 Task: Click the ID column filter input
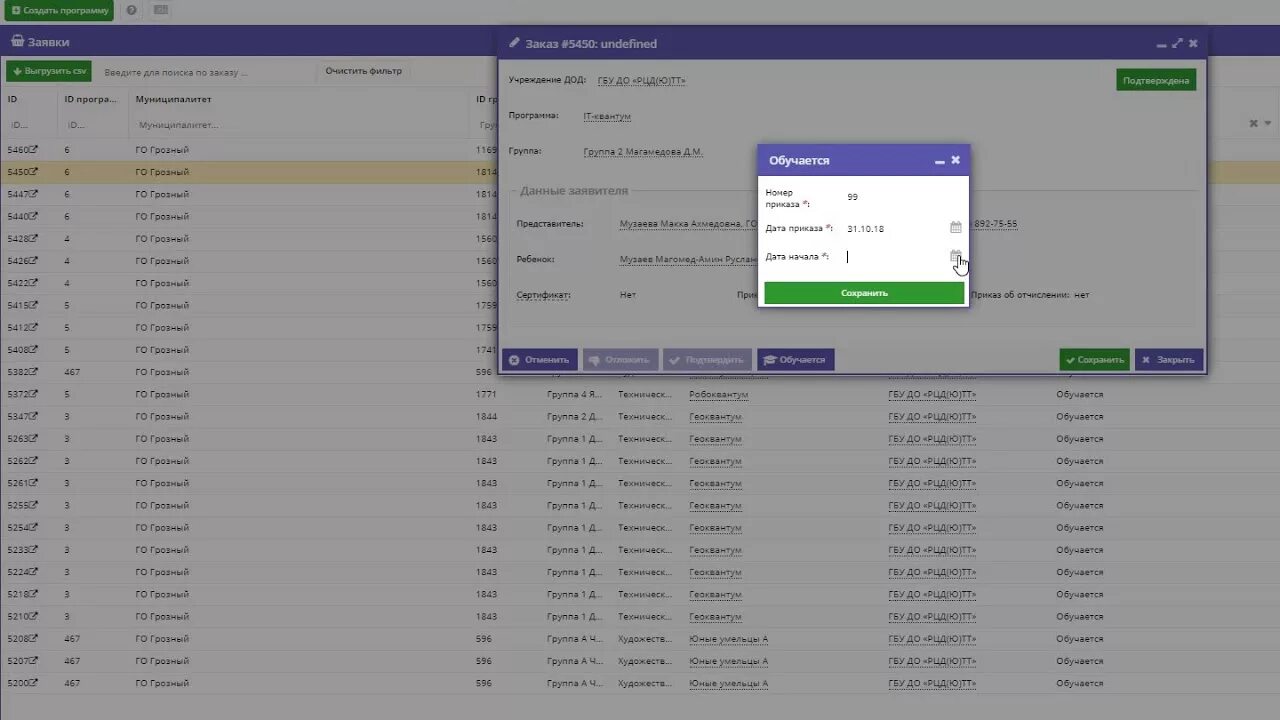pos(30,125)
